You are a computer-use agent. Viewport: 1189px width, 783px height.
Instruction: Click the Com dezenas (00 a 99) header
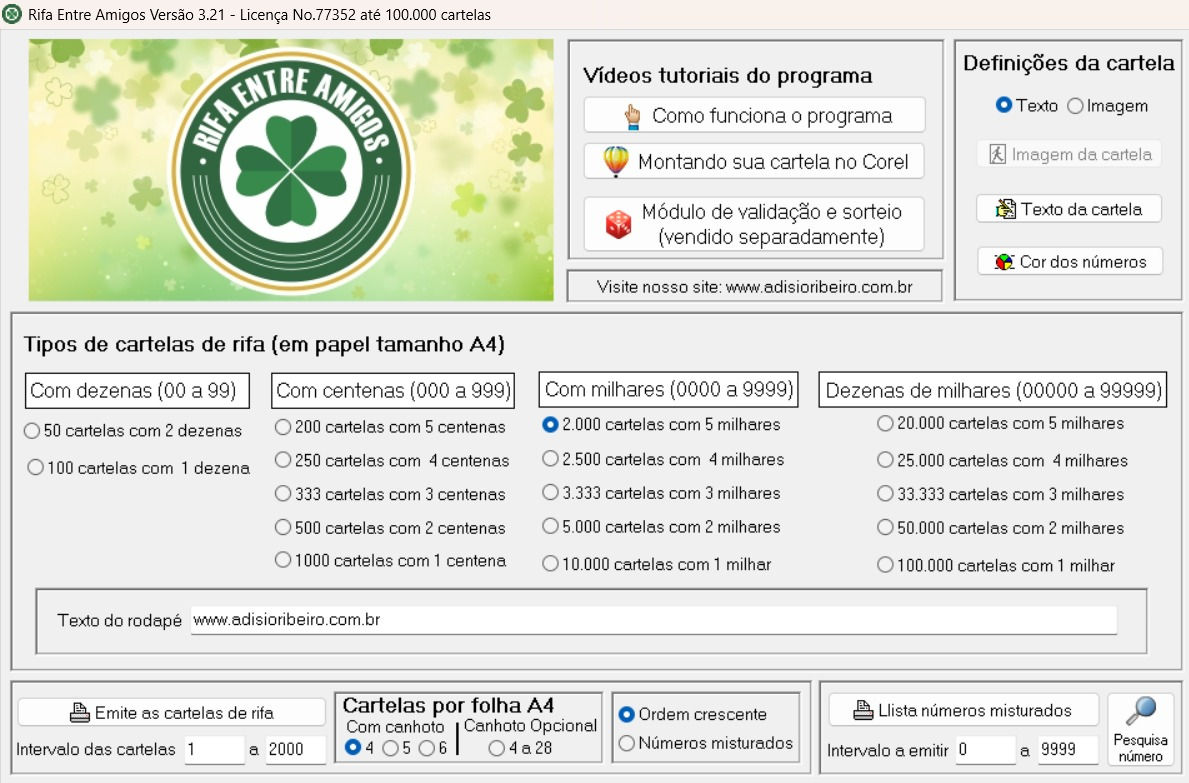(137, 390)
